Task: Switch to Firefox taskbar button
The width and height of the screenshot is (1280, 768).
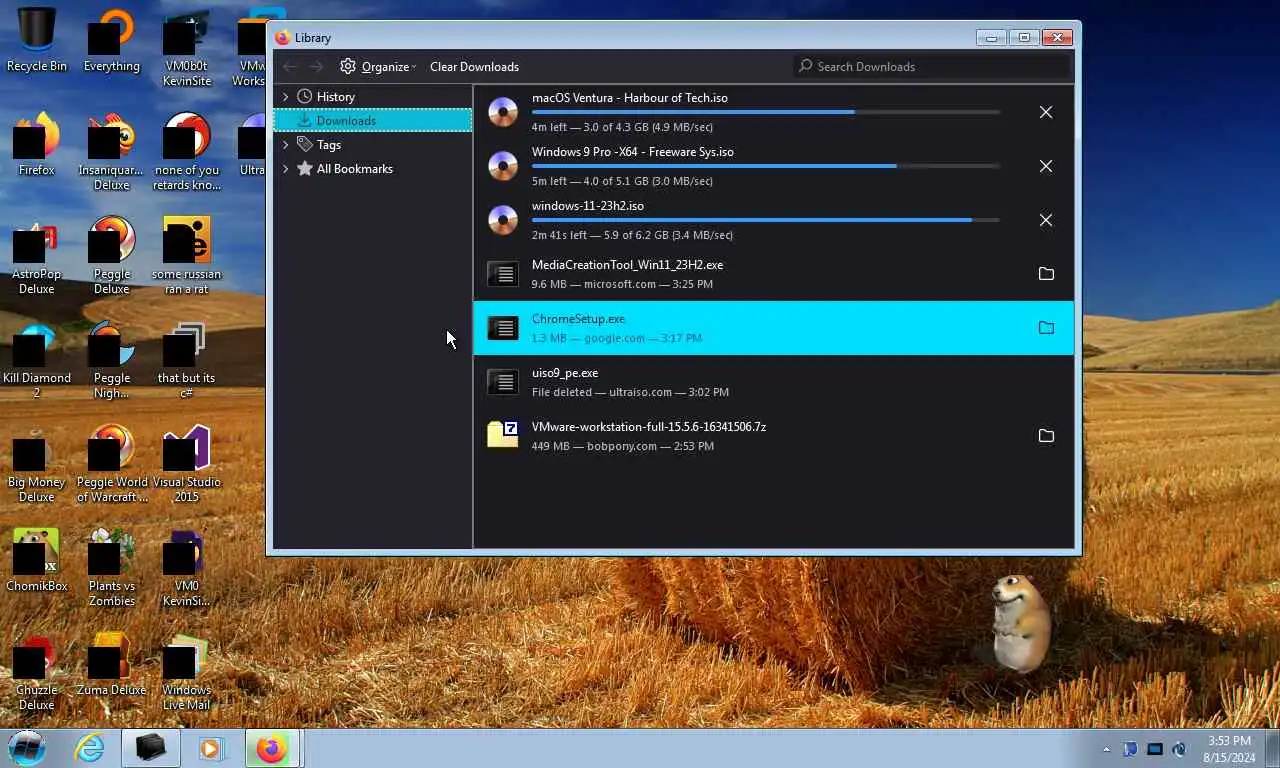Action: [271, 748]
